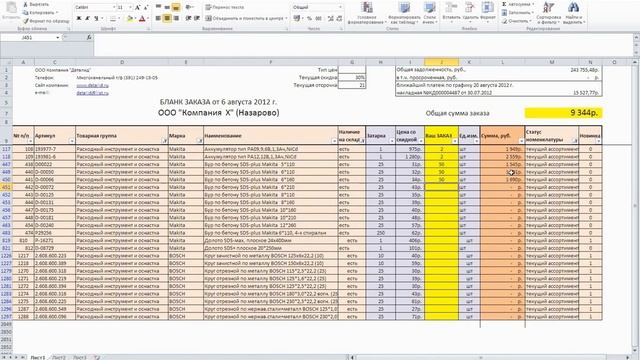The height and width of the screenshot is (360, 640).
Task: Click the Clear (Очистить) eraser button
Action: click(x=516, y=21)
